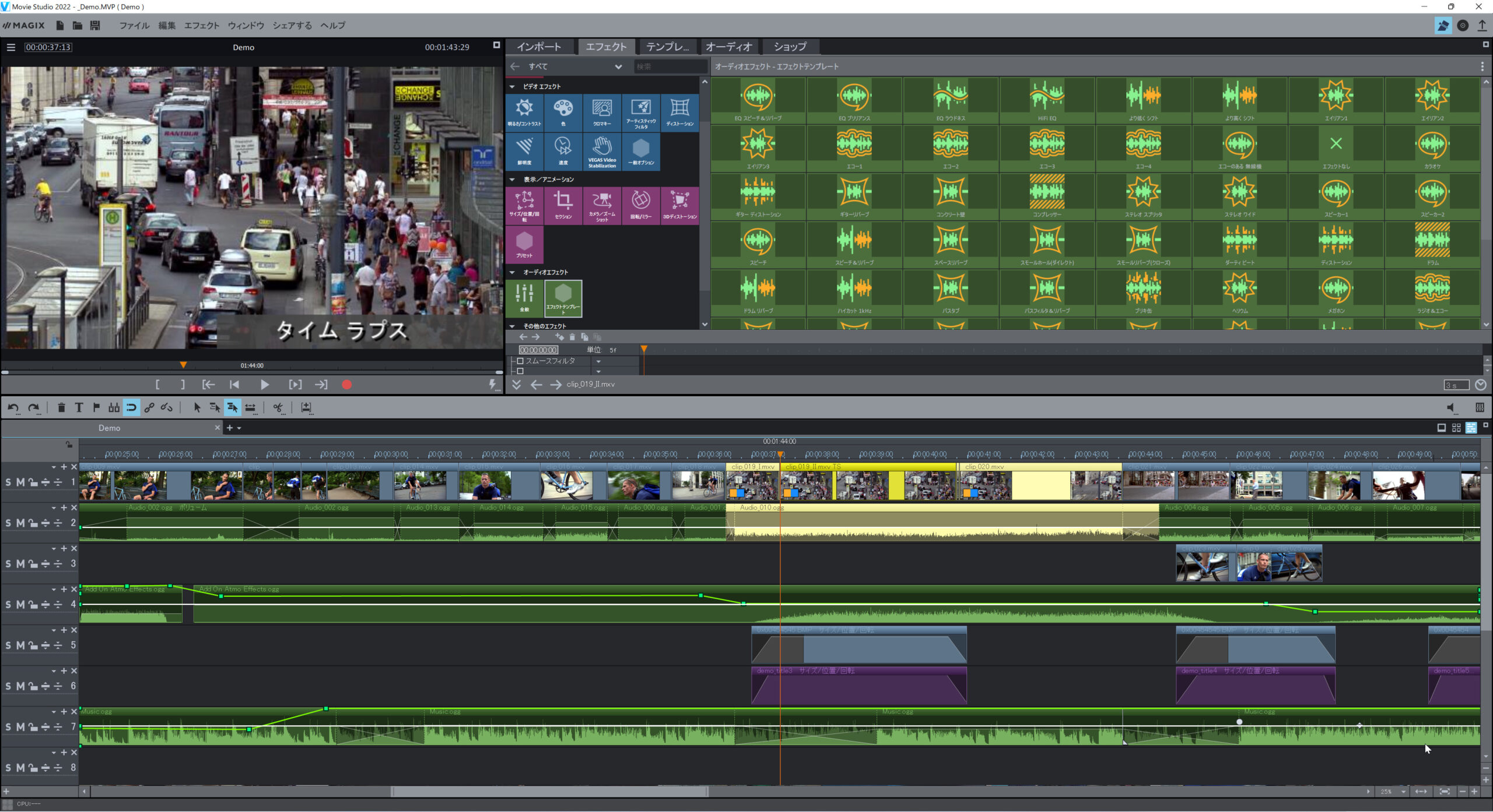1493x812 pixels.
Task: Click the chain link group objects icon
Action: (x=149, y=407)
